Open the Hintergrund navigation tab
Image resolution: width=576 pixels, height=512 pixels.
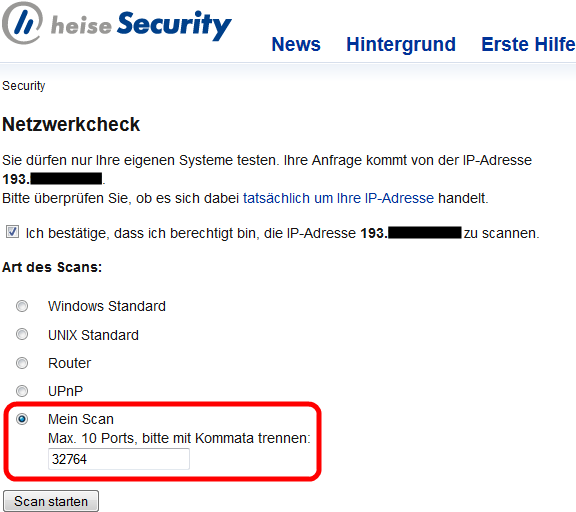pyautogui.click(x=401, y=45)
